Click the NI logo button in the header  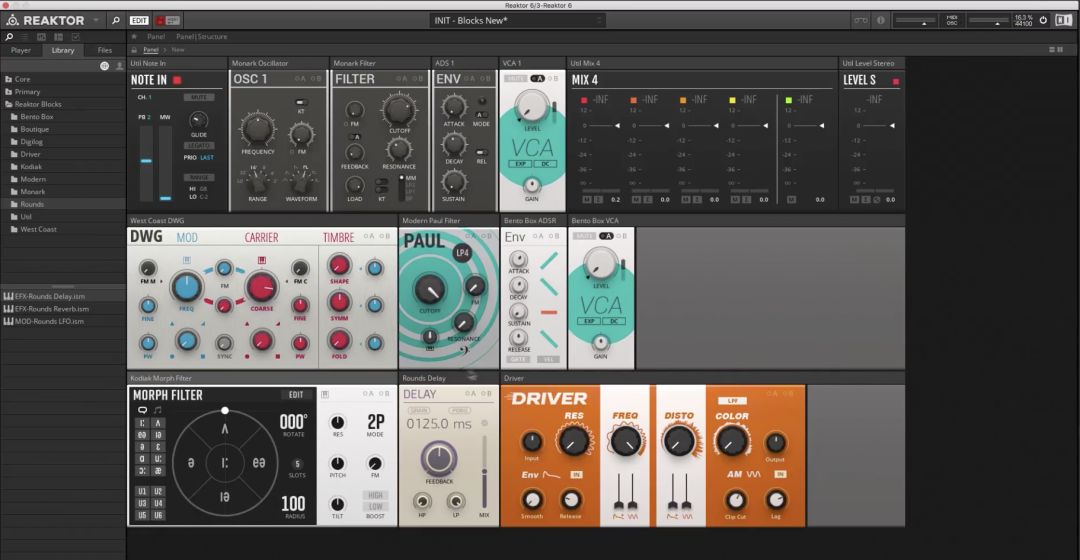pos(1063,20)
